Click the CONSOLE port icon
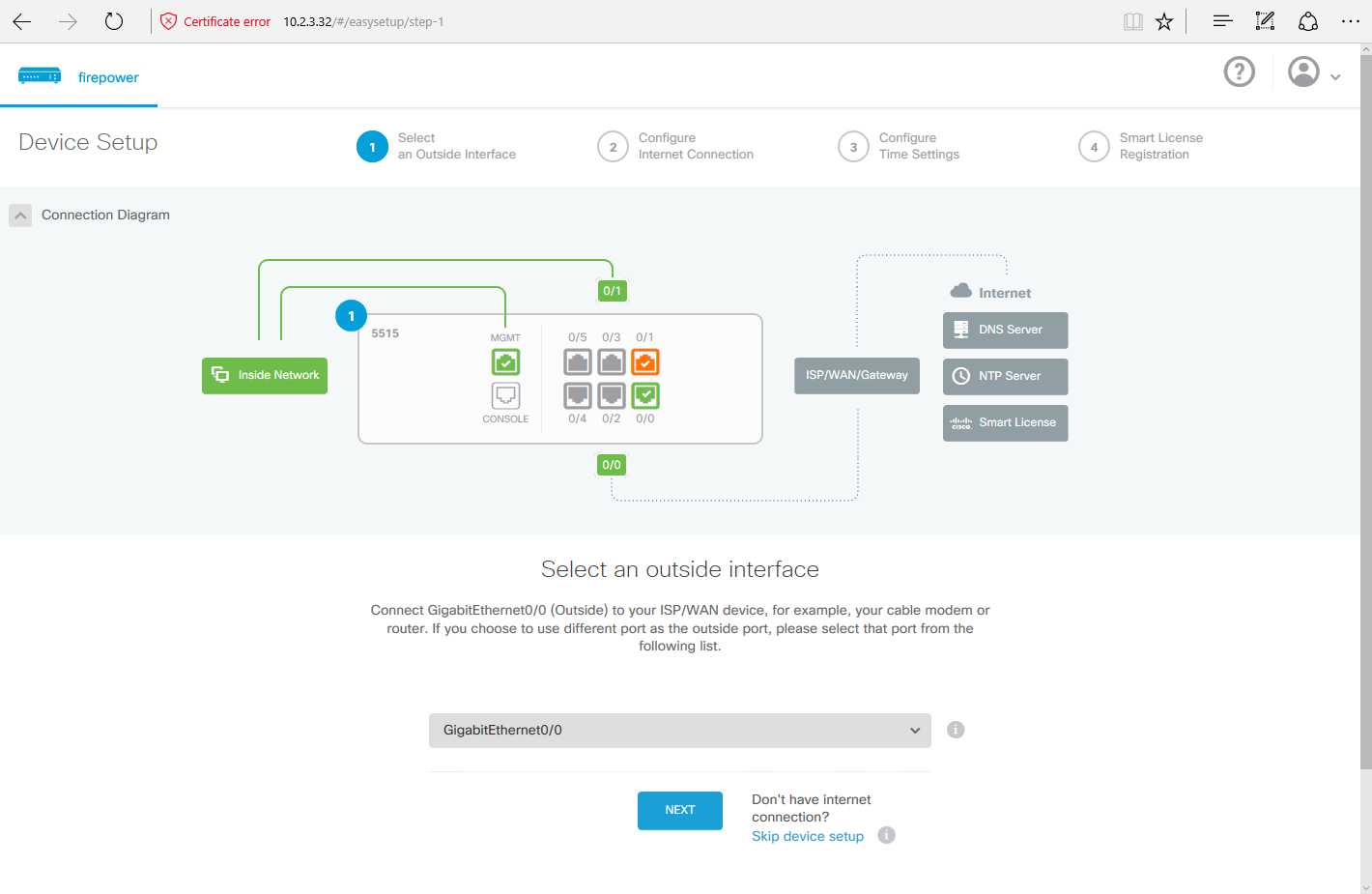The width and height of the screenshot is (1372, 894). pyautogui.click(x=505, y=396)
